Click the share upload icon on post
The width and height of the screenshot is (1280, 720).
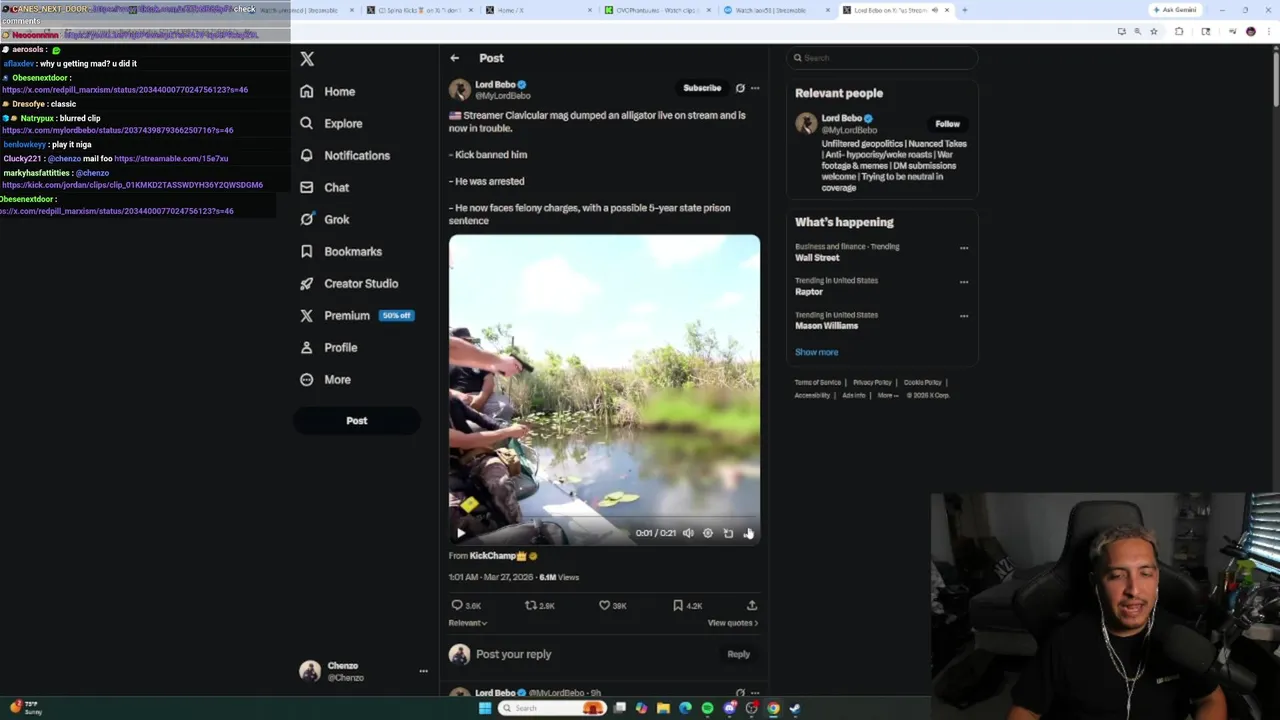point(752,605)
